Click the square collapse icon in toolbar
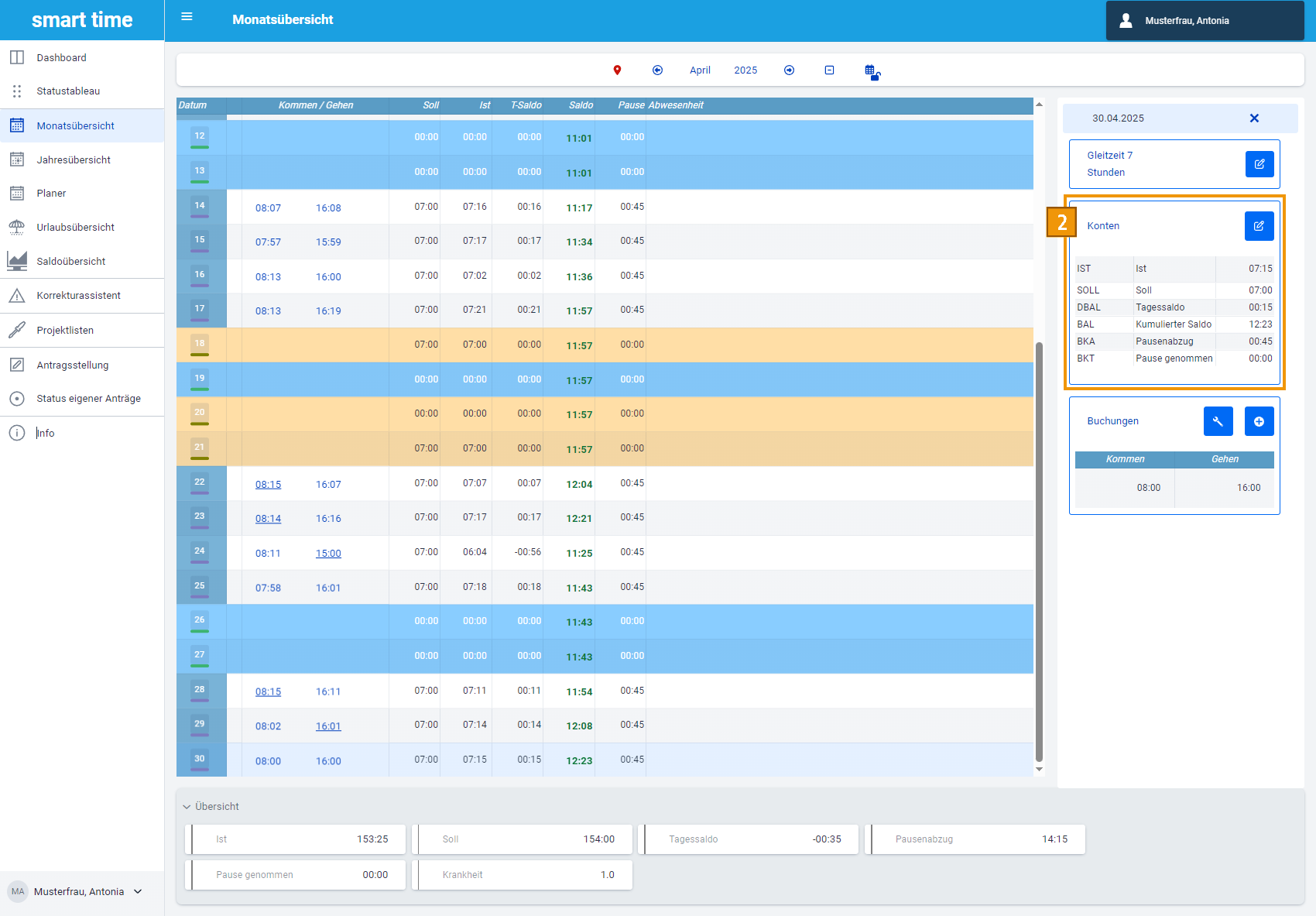The width and height of the screenshot is (1316, 916). click(x=829, y=70)
